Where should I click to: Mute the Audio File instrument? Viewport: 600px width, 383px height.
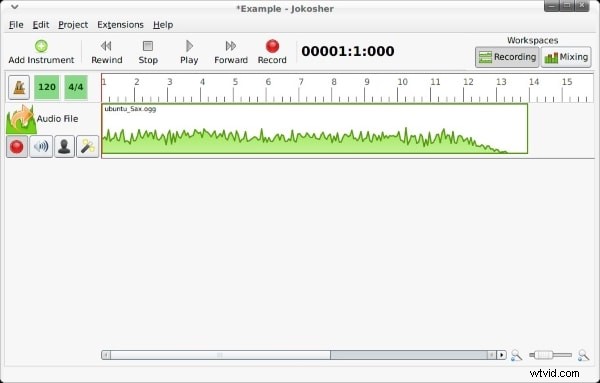click(x=41, y=147)
